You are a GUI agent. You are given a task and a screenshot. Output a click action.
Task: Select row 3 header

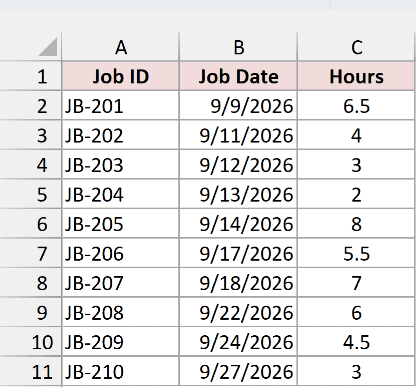coord(31,135)
